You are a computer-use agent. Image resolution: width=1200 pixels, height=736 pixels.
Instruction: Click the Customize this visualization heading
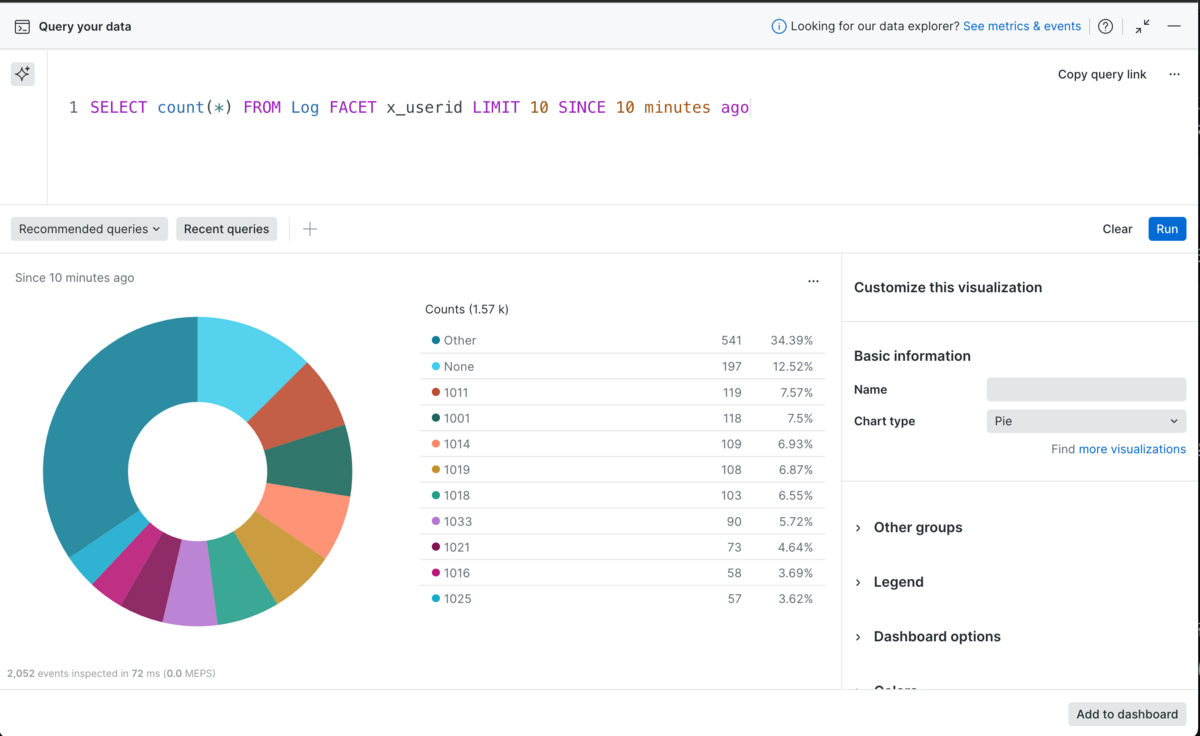[x=948, y=287]
